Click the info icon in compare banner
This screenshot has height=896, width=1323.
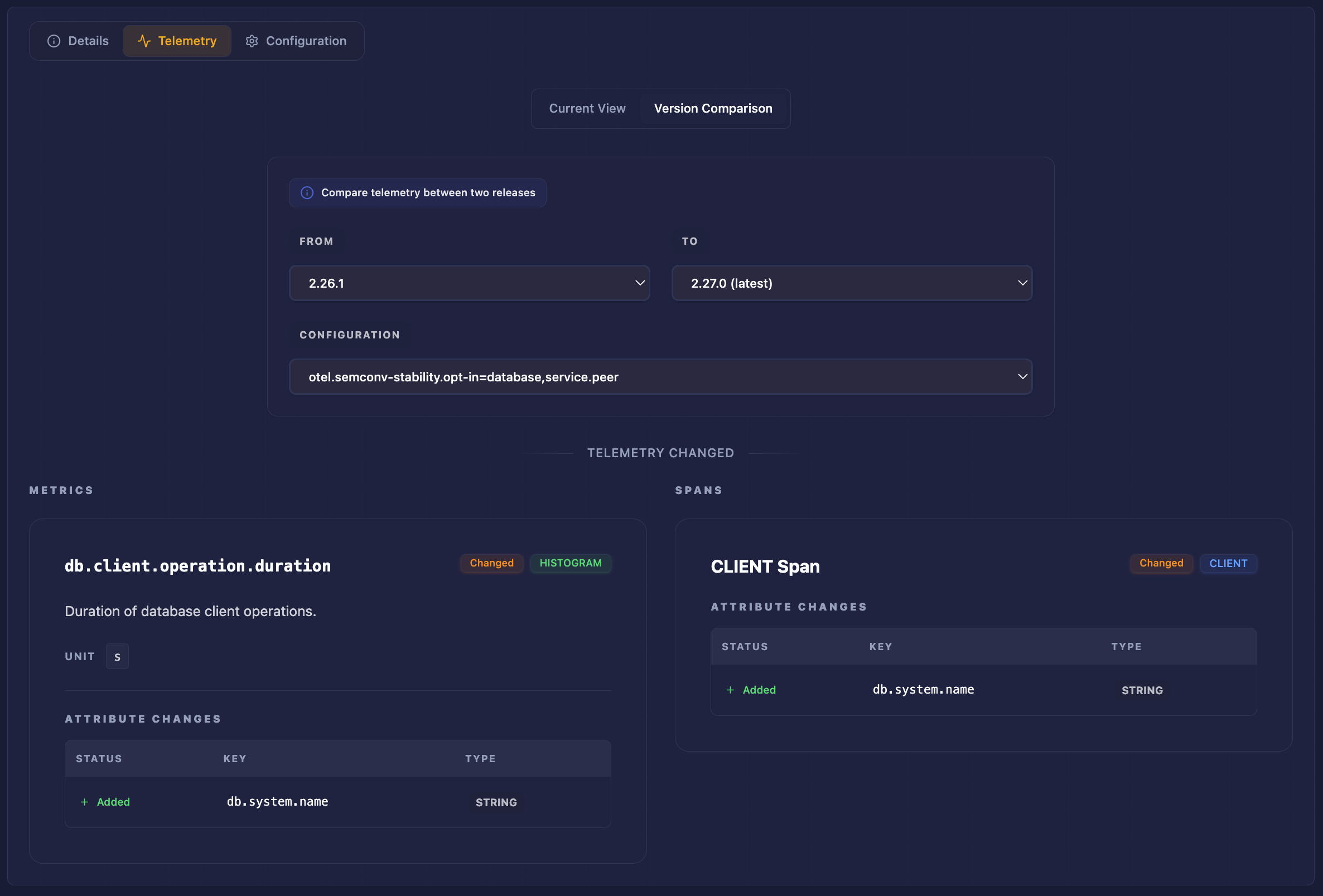307,192
